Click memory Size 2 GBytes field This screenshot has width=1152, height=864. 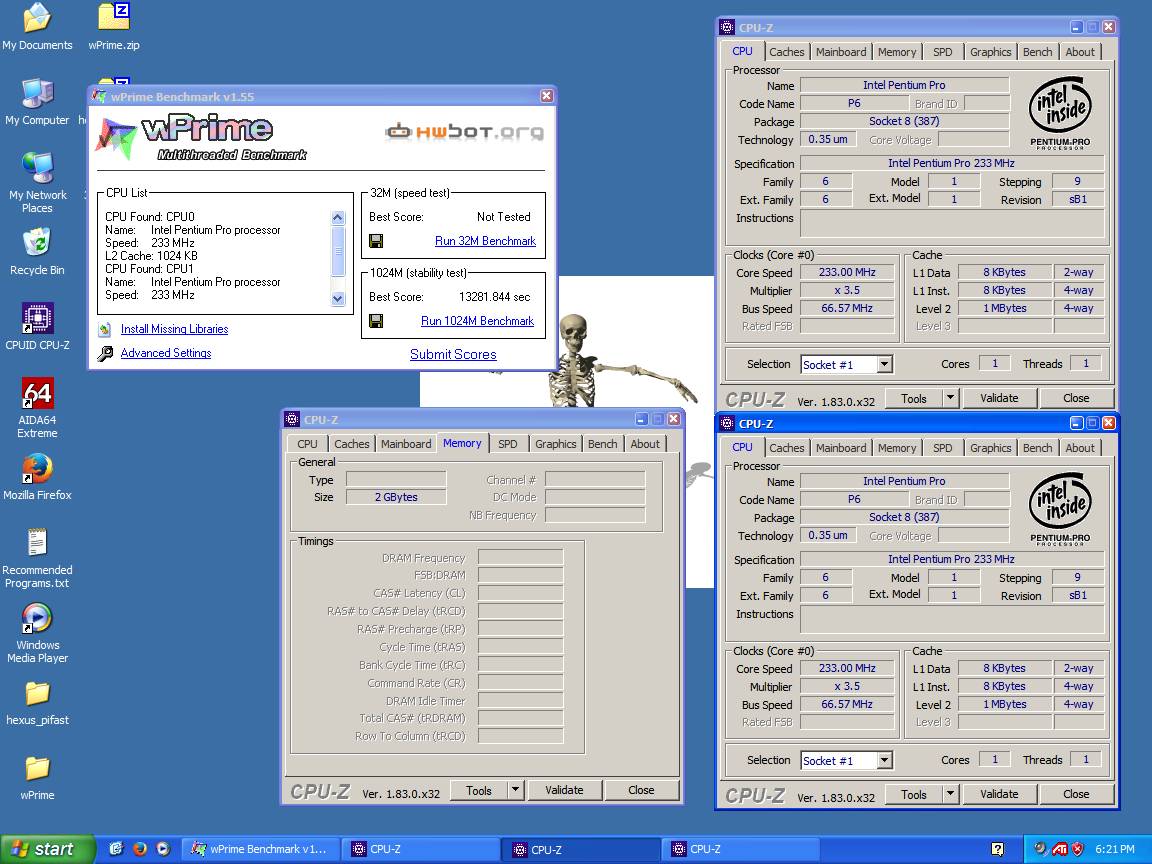pos(396,497)
